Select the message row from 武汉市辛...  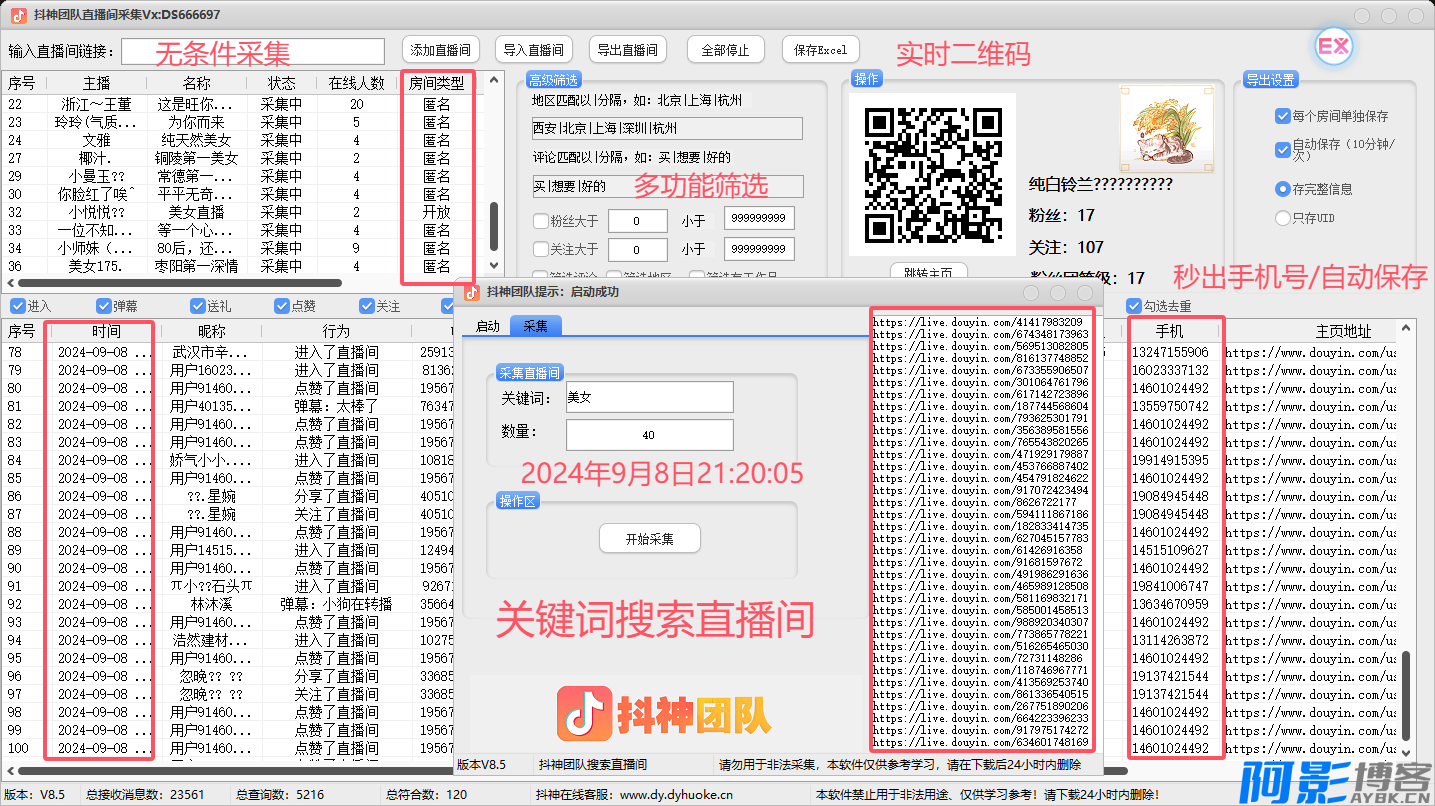228,352
